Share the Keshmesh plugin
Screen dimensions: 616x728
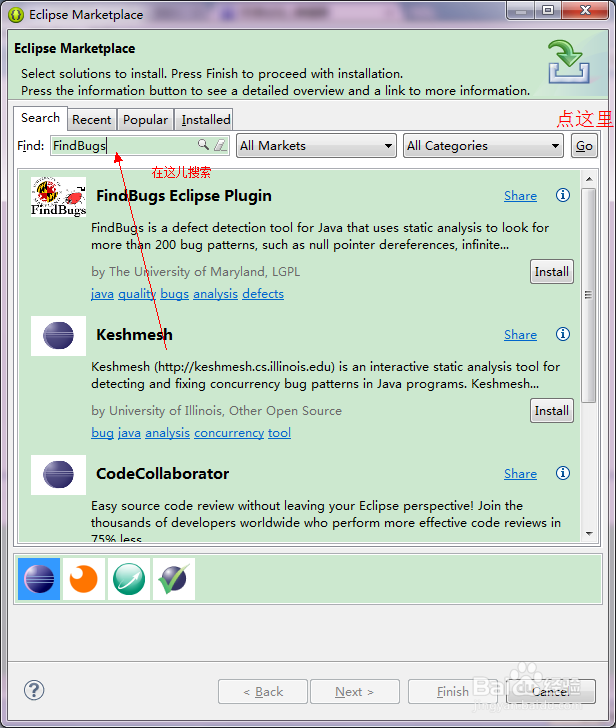point(520,335)
